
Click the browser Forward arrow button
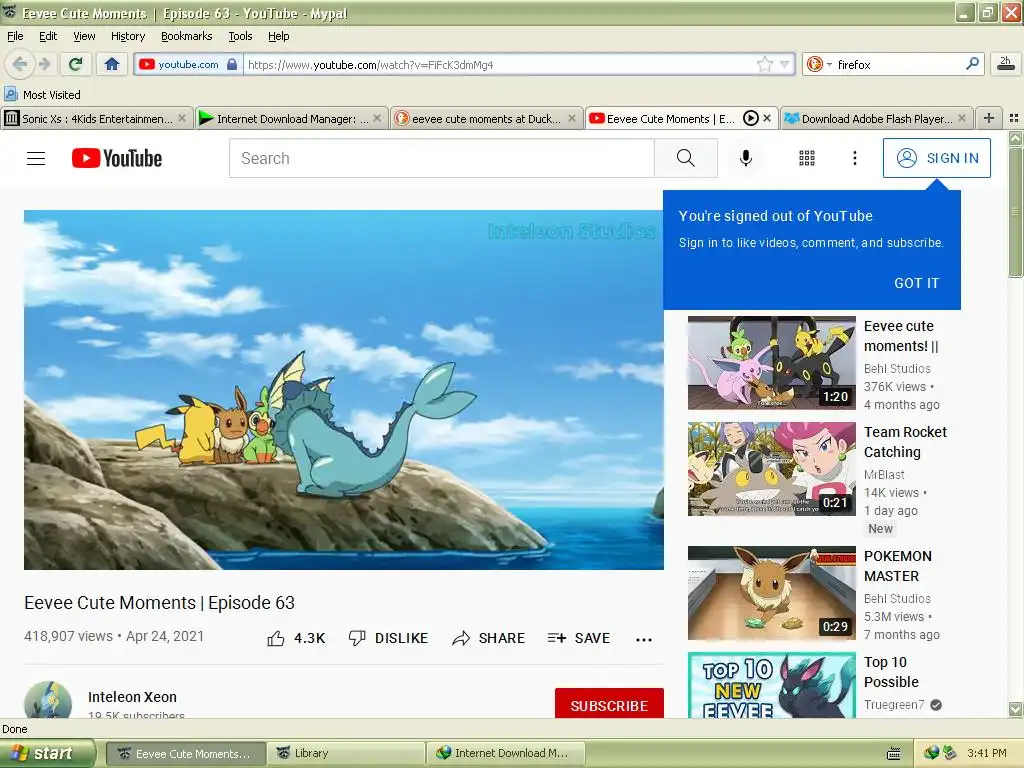44,64
